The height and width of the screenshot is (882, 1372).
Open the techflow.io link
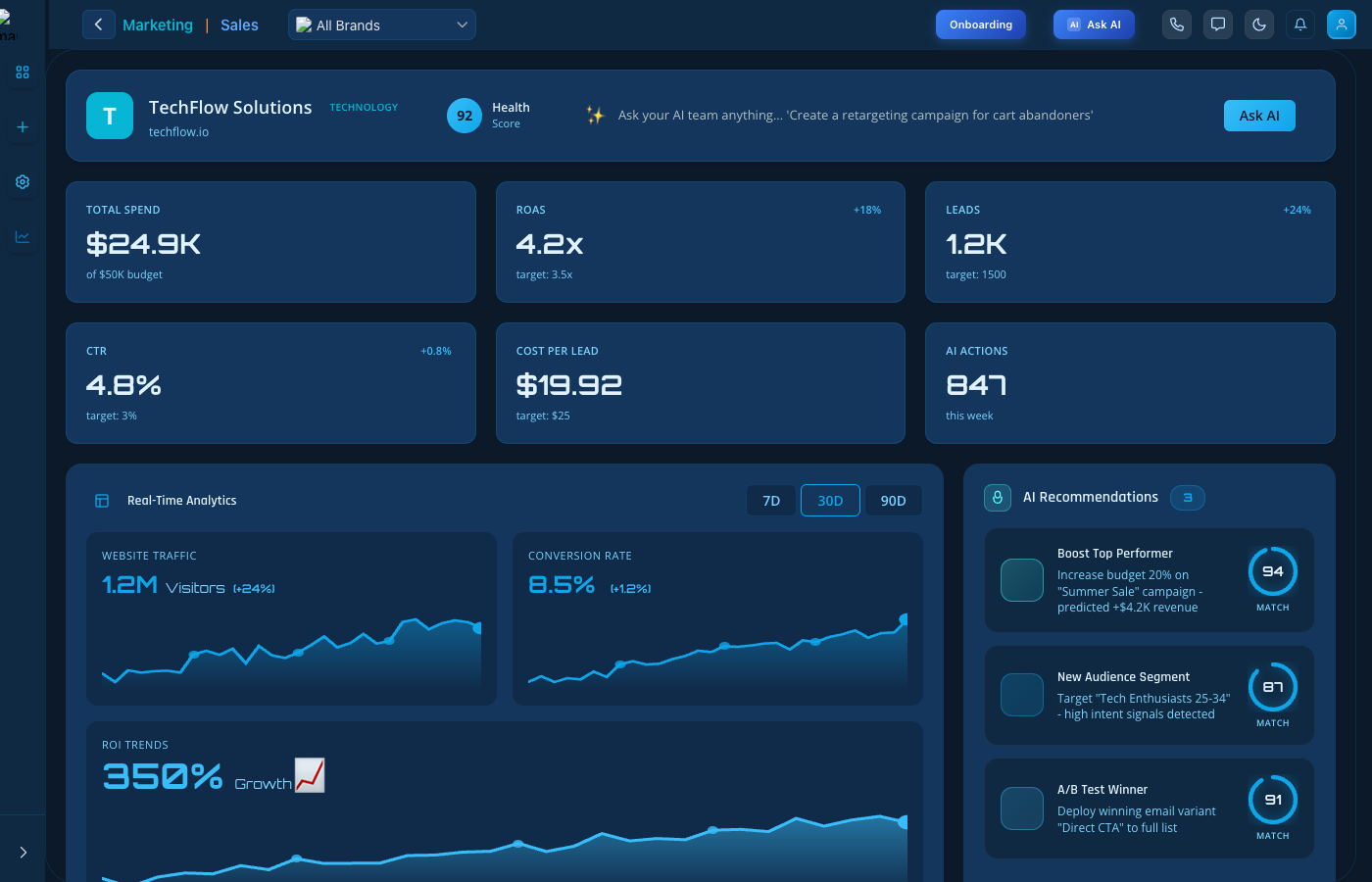[x=178, y=132]
